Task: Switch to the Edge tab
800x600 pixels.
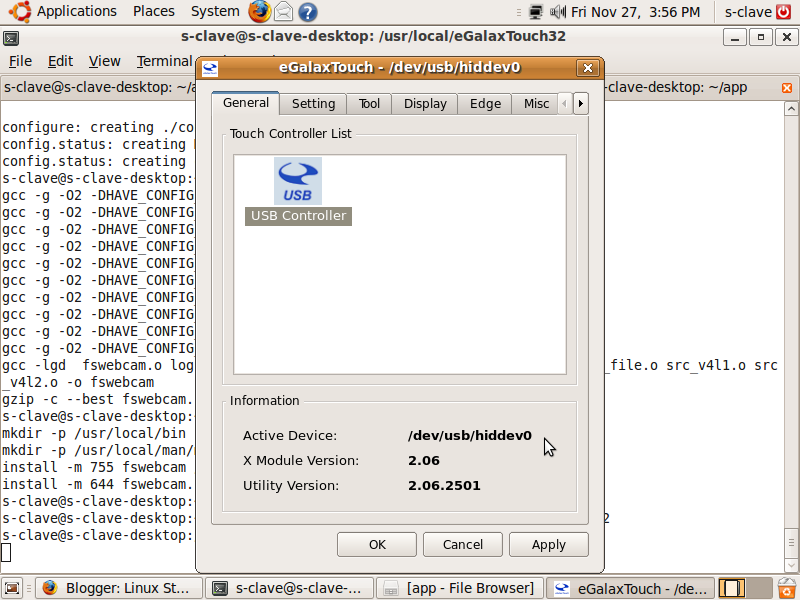Action: point(485,104)
